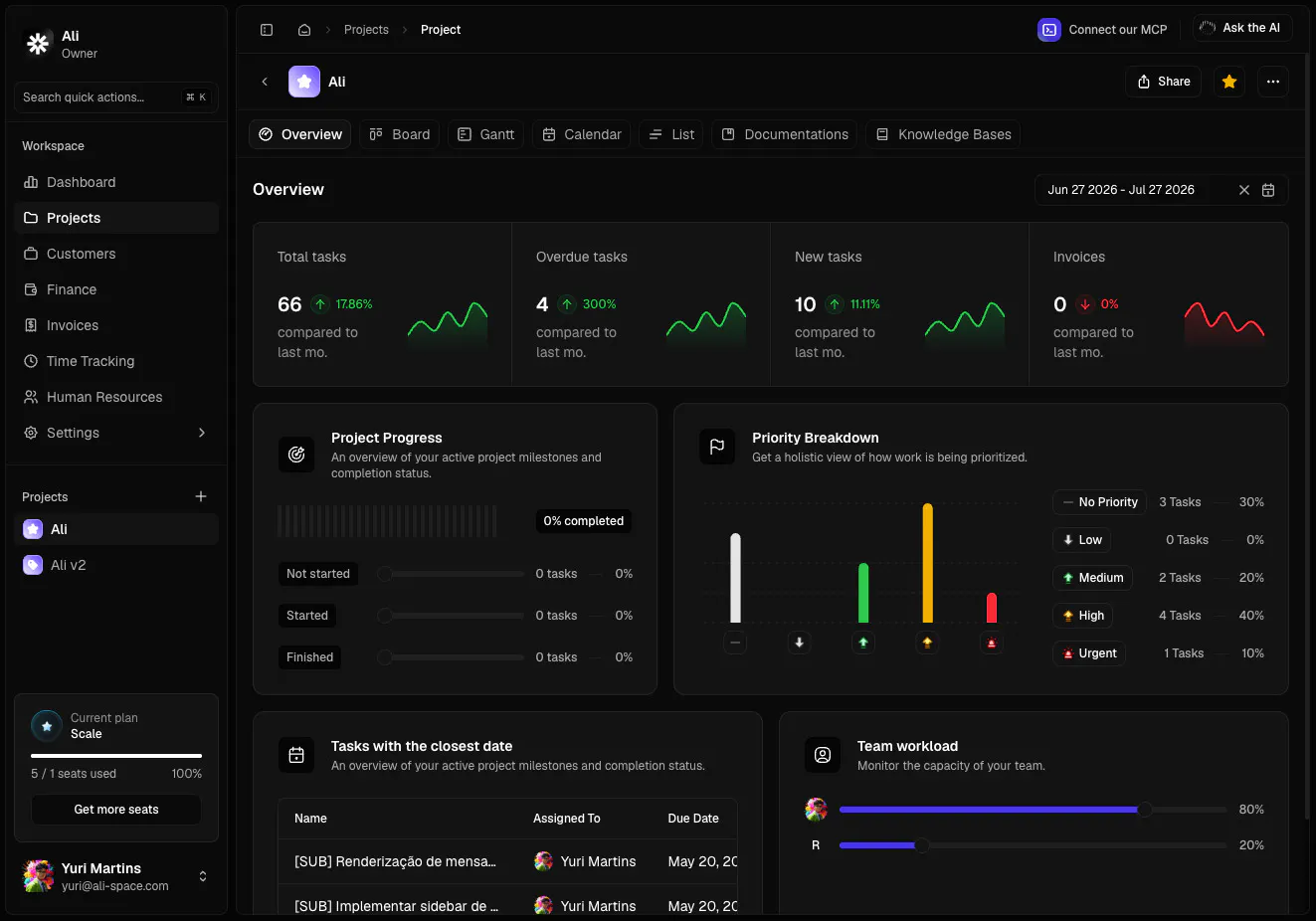
Task: Switch to the Calendar tab
Action: (x=582, y=134)
